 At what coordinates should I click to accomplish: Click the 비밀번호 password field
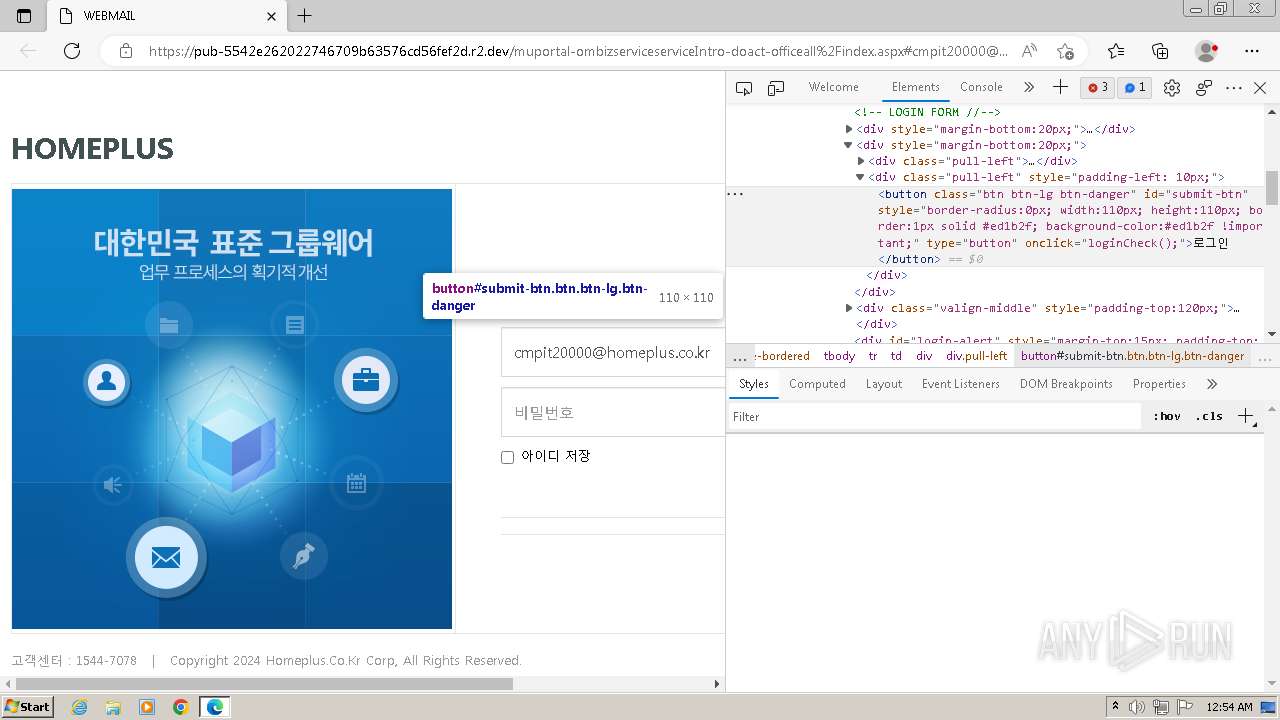[x=612, y=412]
